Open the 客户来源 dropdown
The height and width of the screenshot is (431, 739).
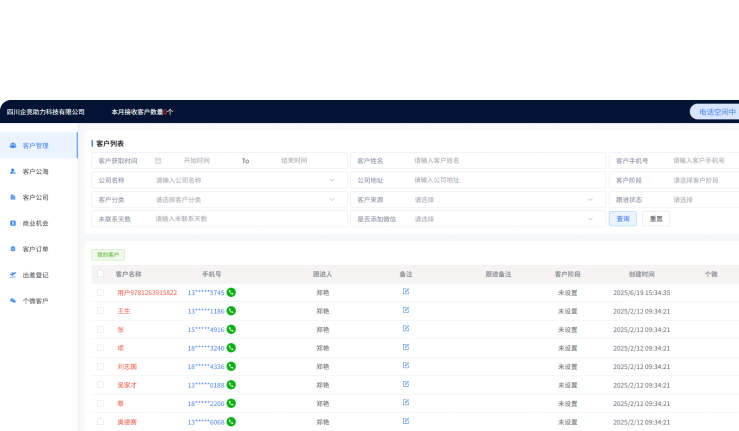[590, 199]
